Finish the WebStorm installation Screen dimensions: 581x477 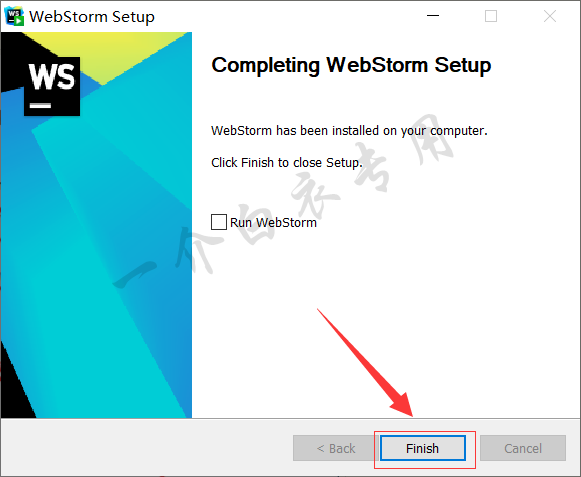pos(422,448)
